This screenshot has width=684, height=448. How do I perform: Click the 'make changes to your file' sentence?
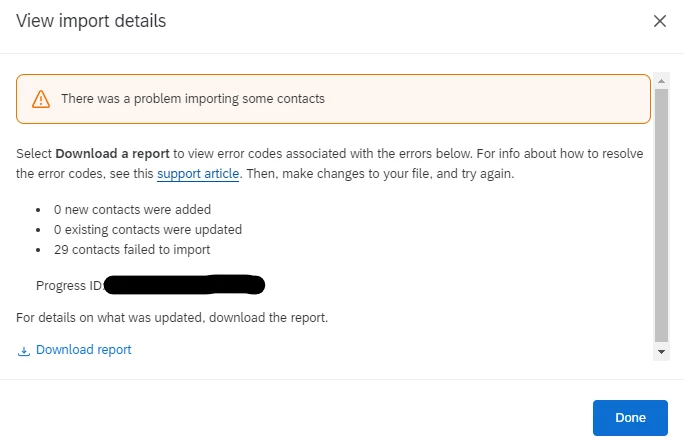click(x=380, y=174)
